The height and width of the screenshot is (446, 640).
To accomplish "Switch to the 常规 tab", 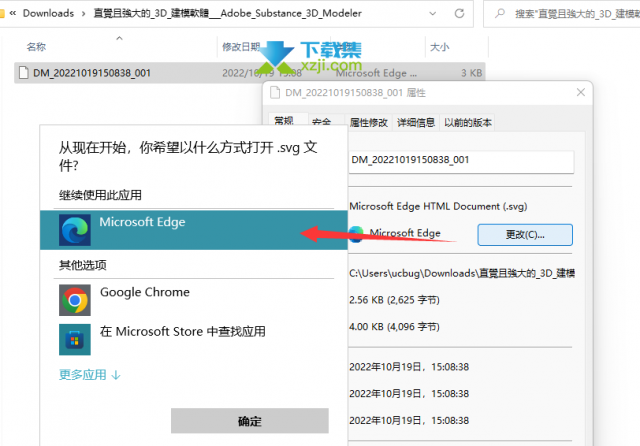I will 284,121.
